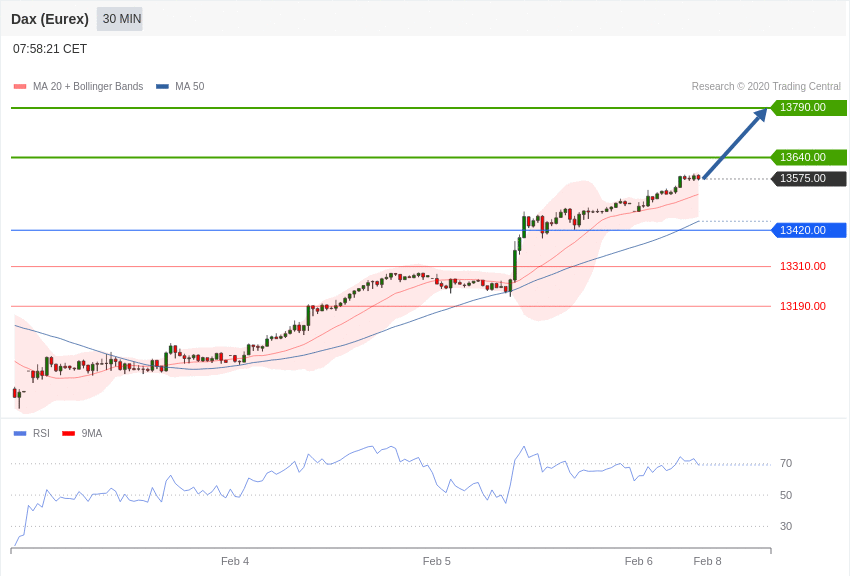Click the 30 MIN timeframe badge
850x576 pixels.
120,19
